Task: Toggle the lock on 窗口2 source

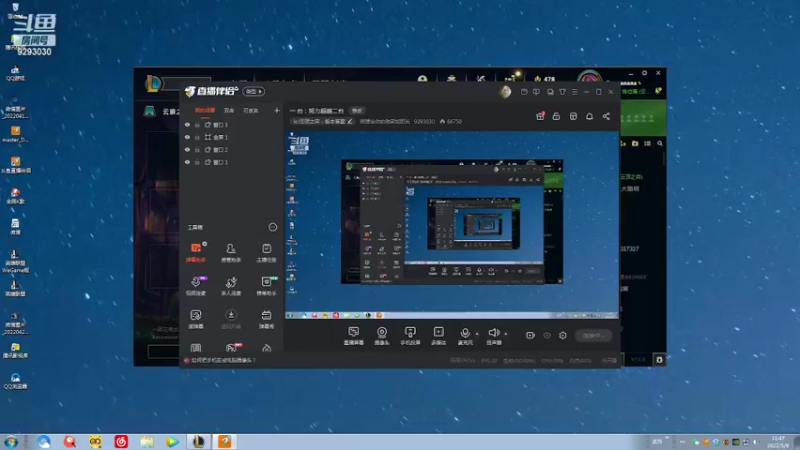Action: point(197,149)
